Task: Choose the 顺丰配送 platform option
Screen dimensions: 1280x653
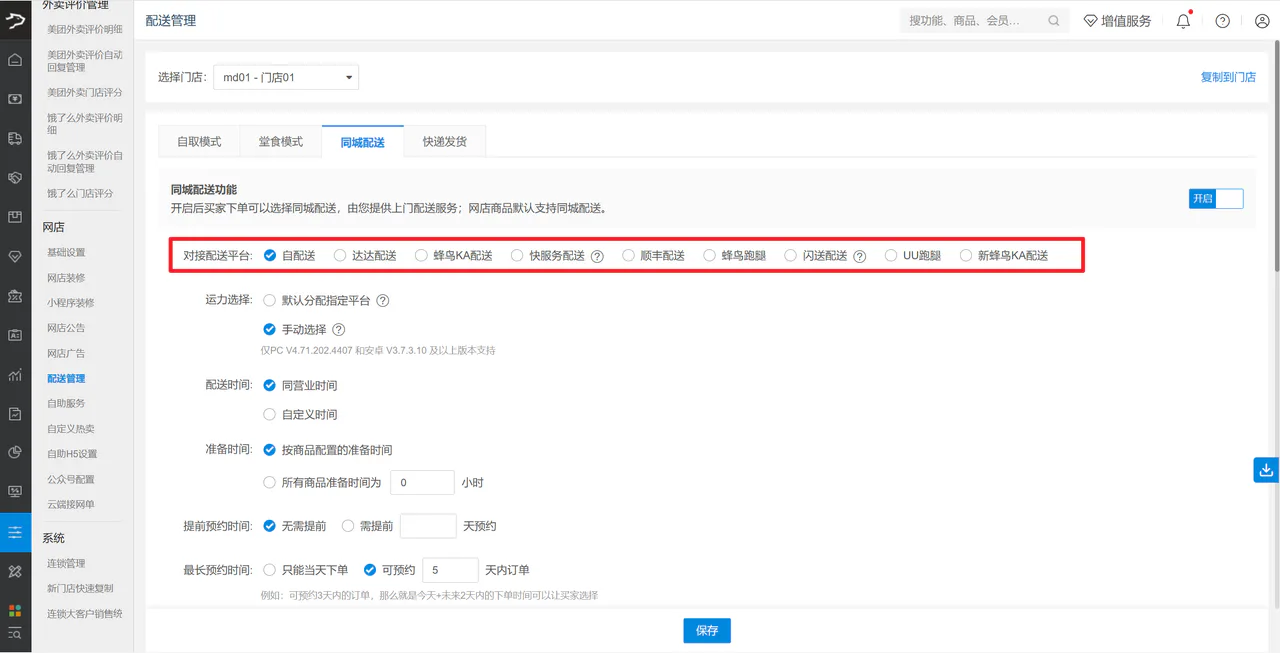Action: pos(653,256)
